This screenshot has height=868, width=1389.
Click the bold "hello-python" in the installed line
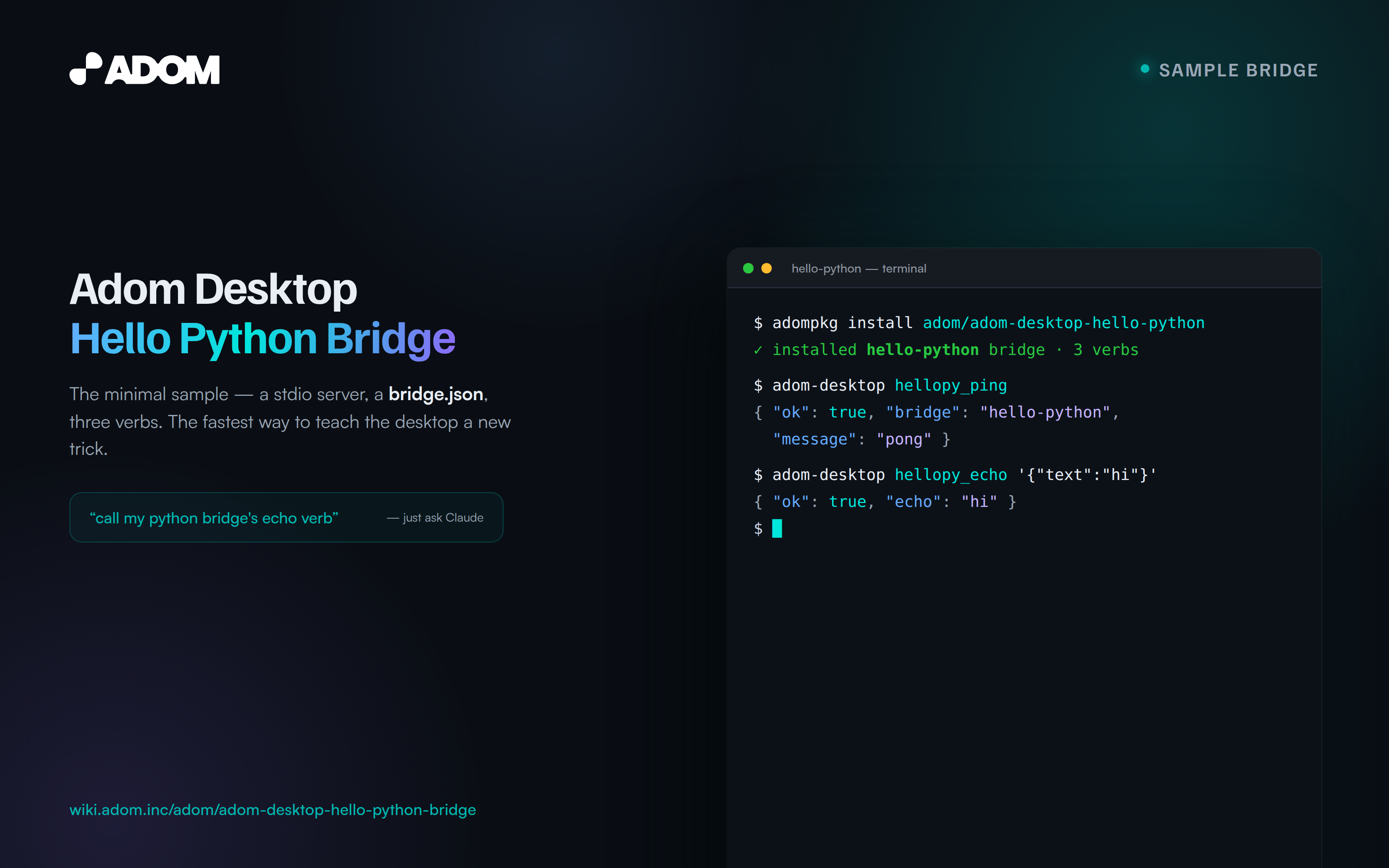922,350
